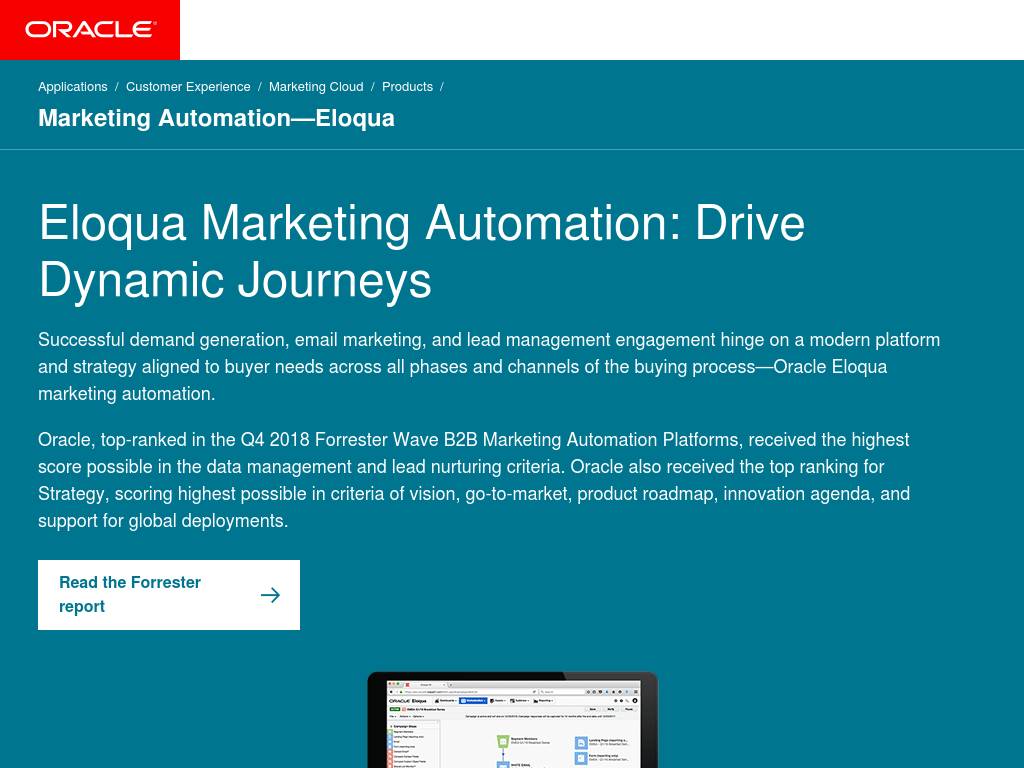Image resolution: width=1024 pixels, height=768 pixels.
Task: Click the Read the Forrester report button
Action: pos(169,595)
